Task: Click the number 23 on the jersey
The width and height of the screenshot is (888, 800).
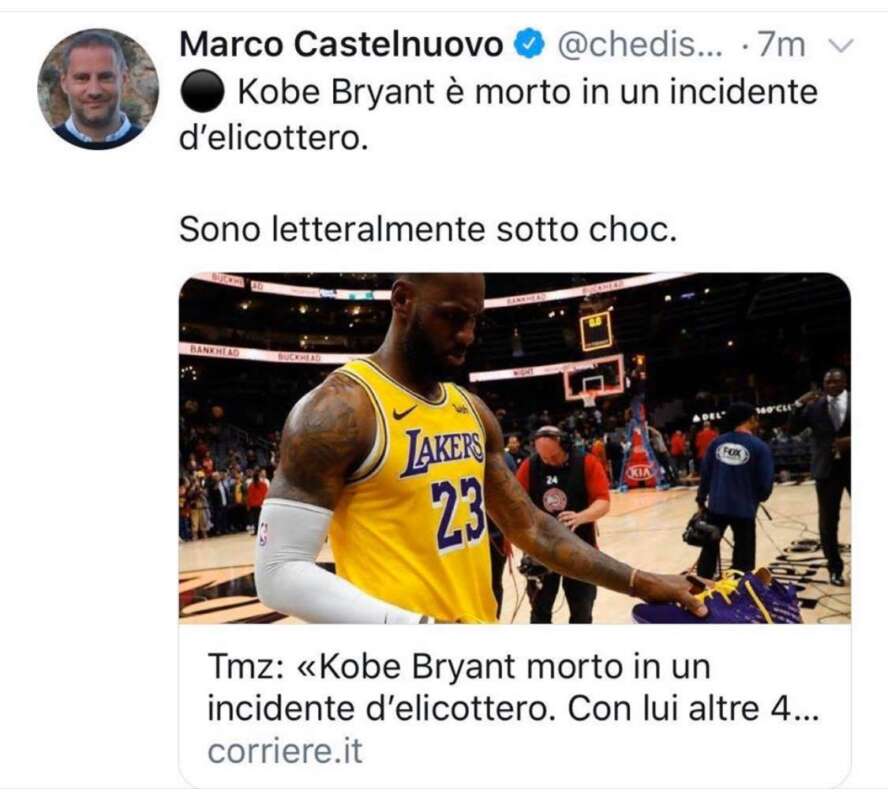Action: pyautogui.click(x=458, y=511)
